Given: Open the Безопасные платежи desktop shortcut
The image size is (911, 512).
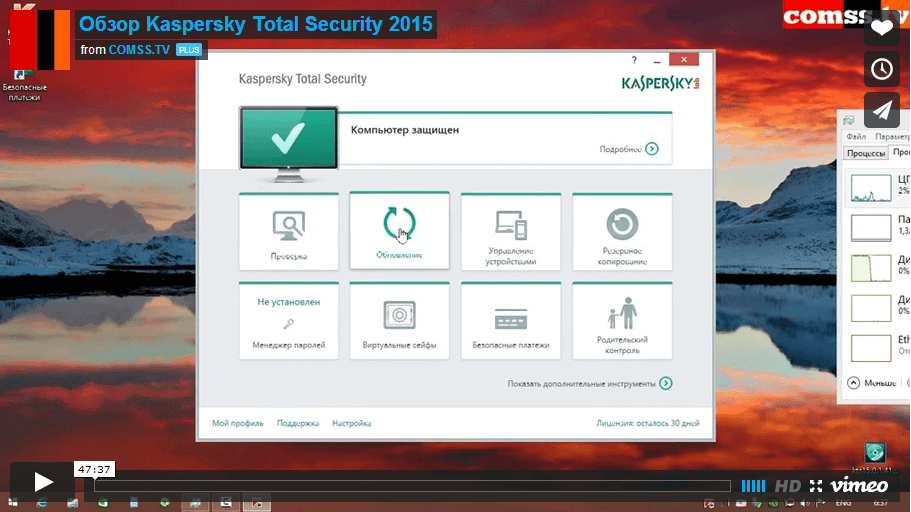Looking at the screenshot, I should (24, 85).
